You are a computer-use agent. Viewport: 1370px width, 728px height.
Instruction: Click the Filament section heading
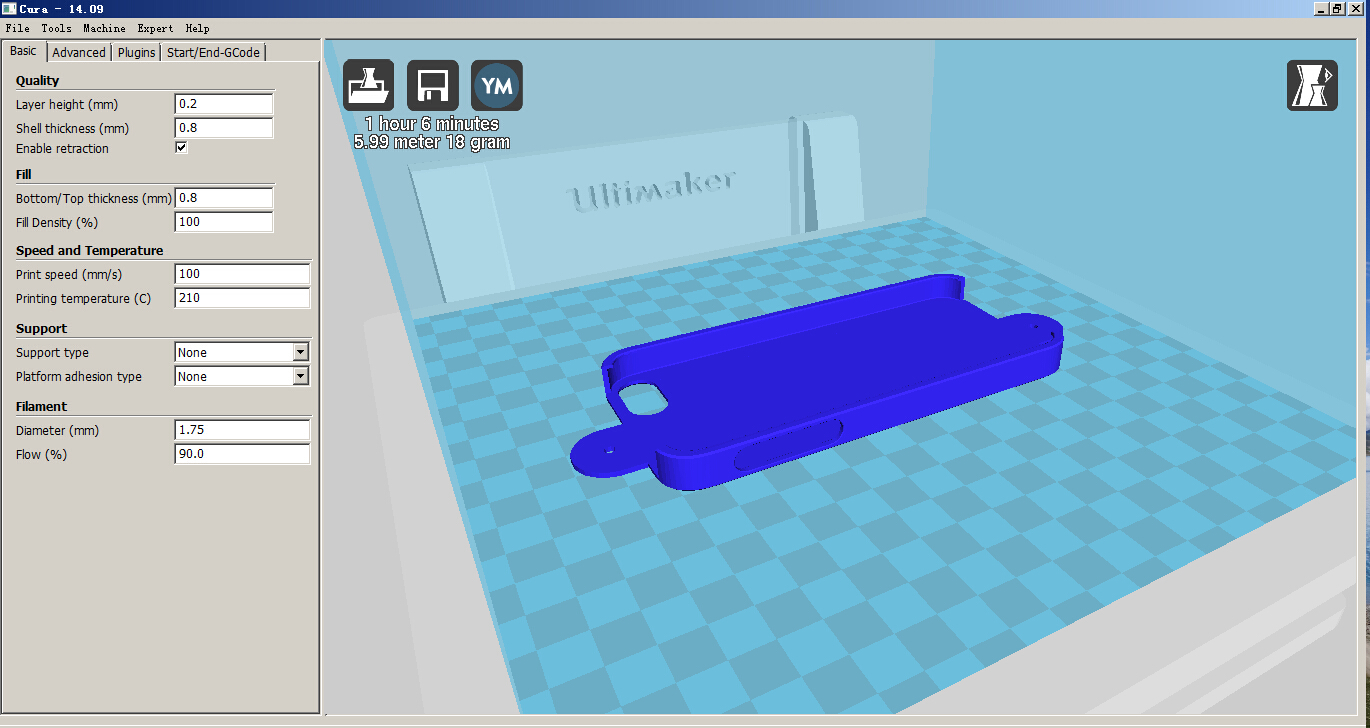tap(41, 406)
